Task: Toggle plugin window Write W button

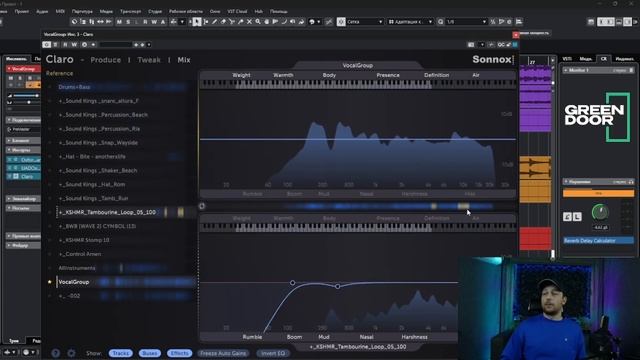Action: point(74,44)
